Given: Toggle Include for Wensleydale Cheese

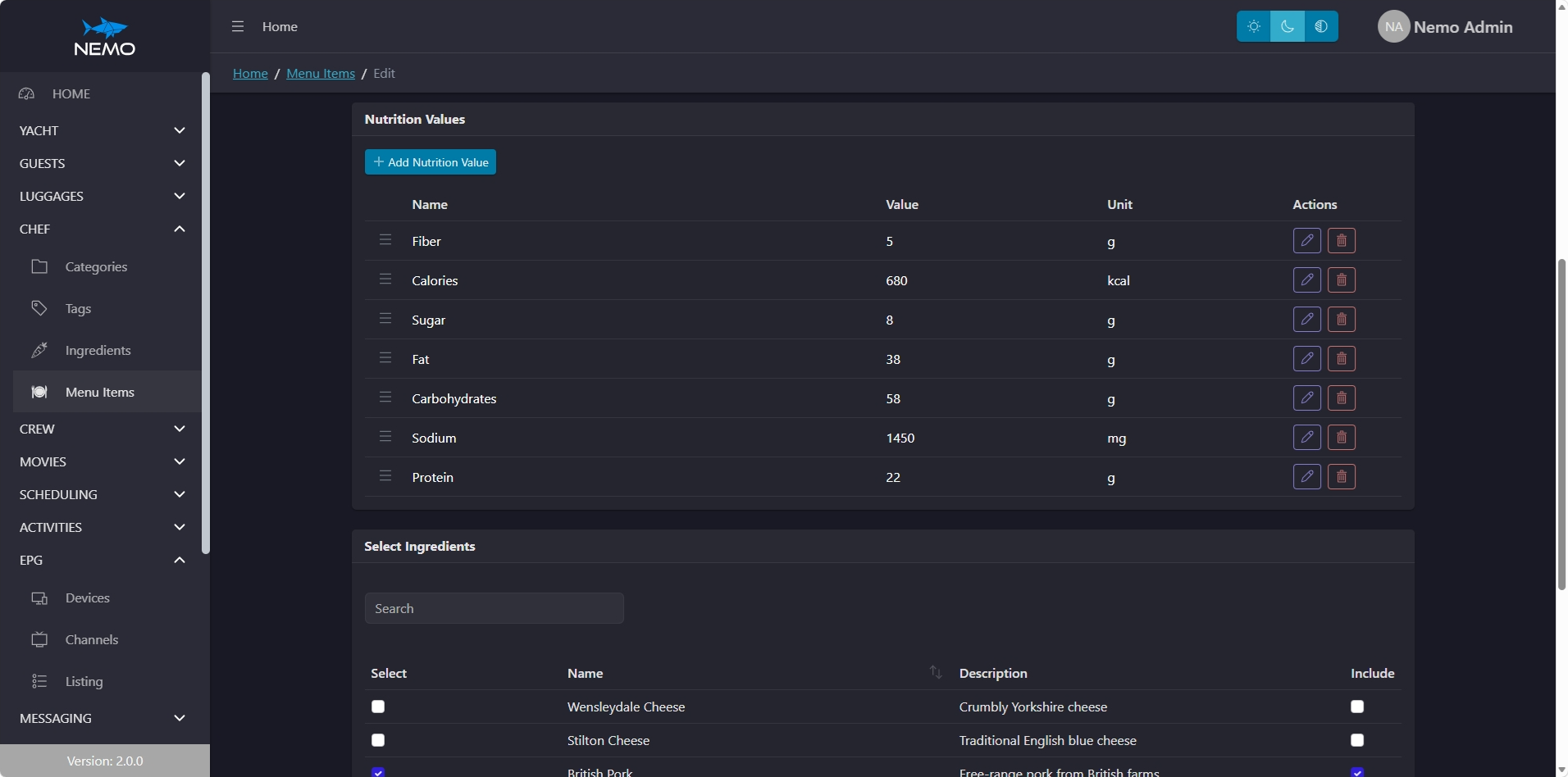Looking at the screenshot, I should 1357,707.
